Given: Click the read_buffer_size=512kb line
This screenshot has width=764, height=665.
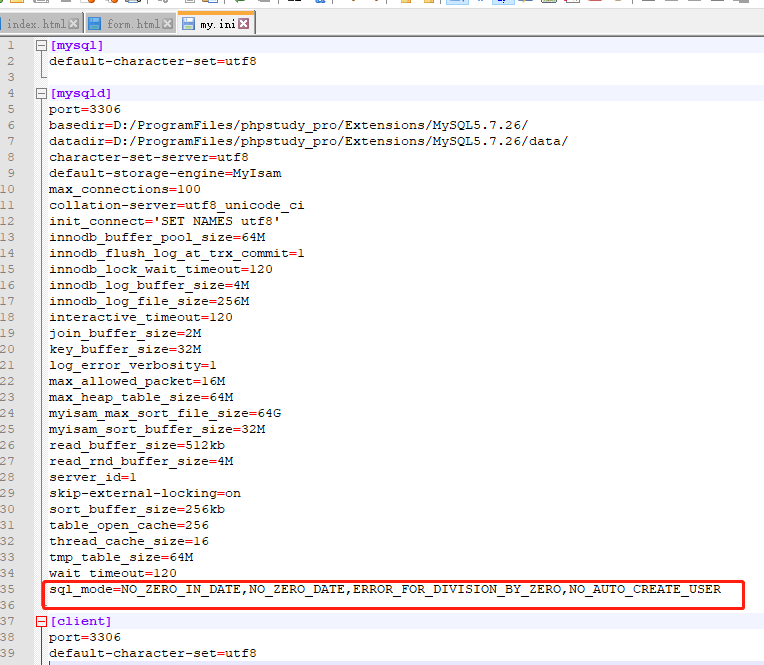Looking at the screenshot, I should pos(137,445).
